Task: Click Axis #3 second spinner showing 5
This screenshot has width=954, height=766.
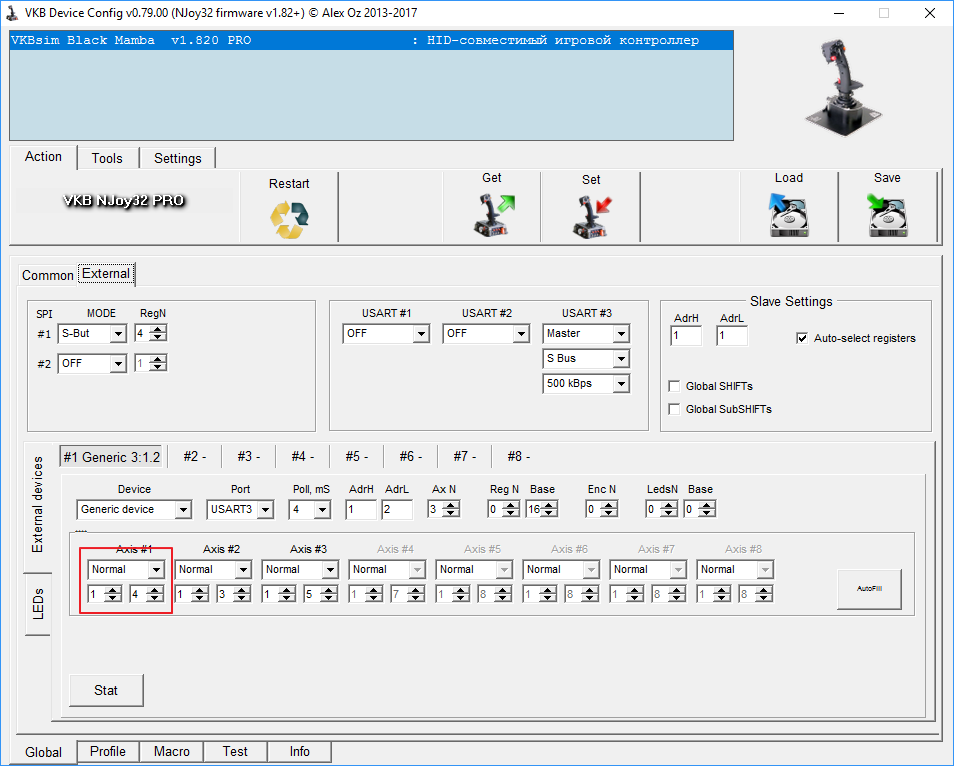Action: click(321, 594)
